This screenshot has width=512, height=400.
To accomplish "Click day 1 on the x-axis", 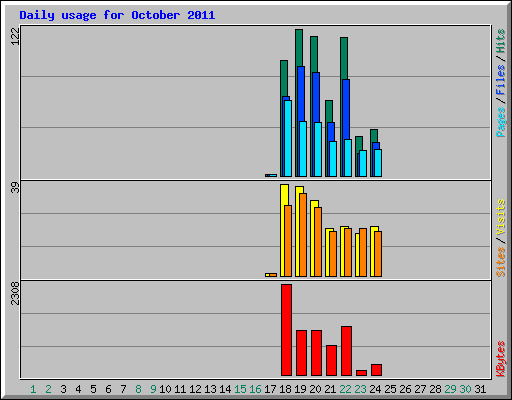I will click(33, 389).
